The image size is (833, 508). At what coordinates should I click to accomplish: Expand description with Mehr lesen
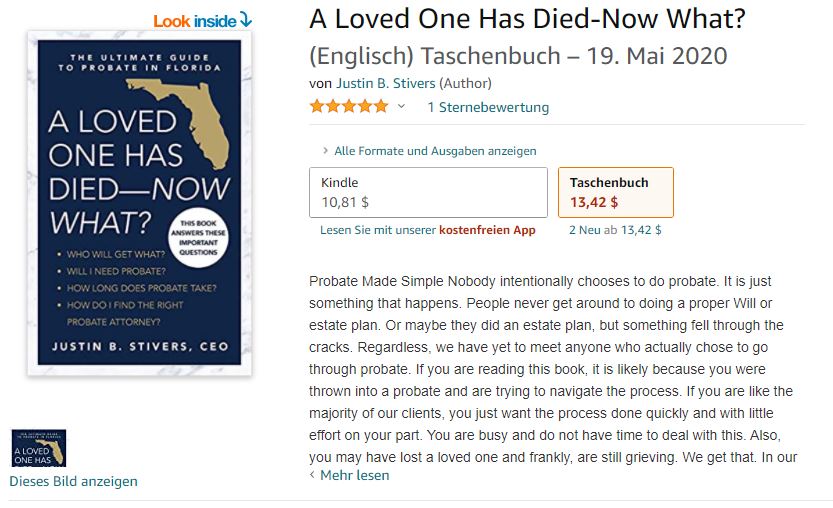coord(354,475)
